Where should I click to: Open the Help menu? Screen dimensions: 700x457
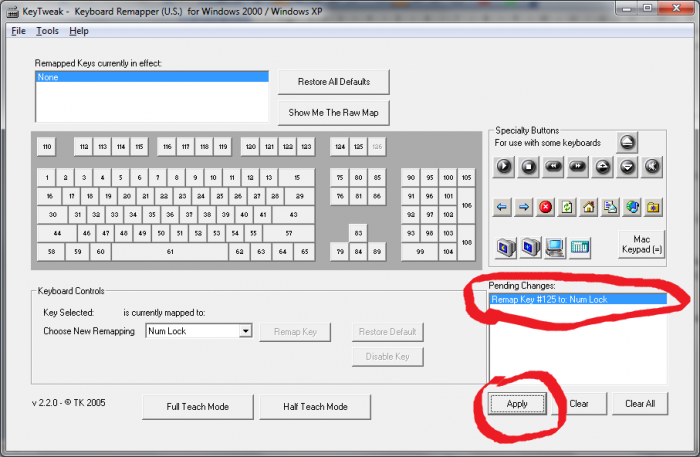click(x=79, y=31)
